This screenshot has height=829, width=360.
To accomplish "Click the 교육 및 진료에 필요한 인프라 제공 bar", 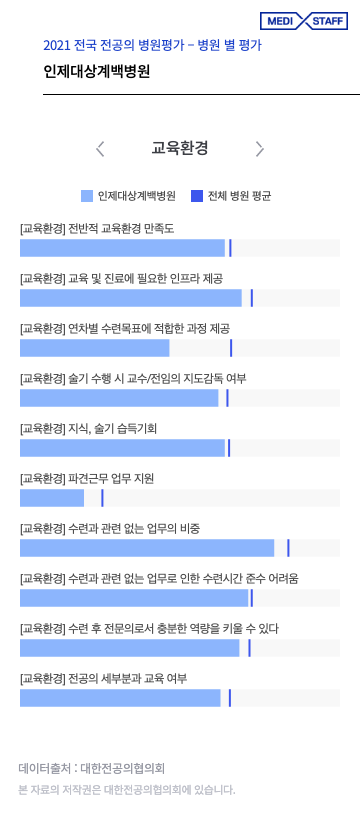I will (180, 298).
